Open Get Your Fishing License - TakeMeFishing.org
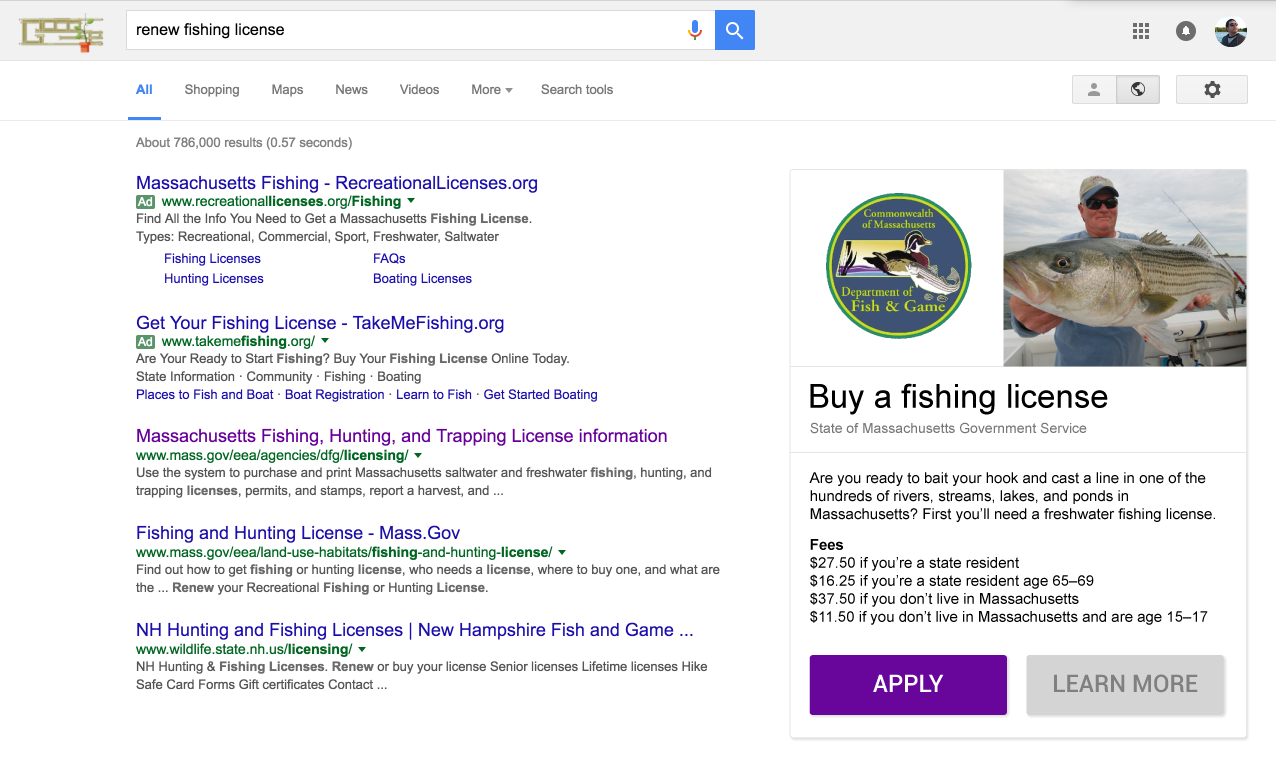Screen dimensions: 1277x768 tap(320, 323)
